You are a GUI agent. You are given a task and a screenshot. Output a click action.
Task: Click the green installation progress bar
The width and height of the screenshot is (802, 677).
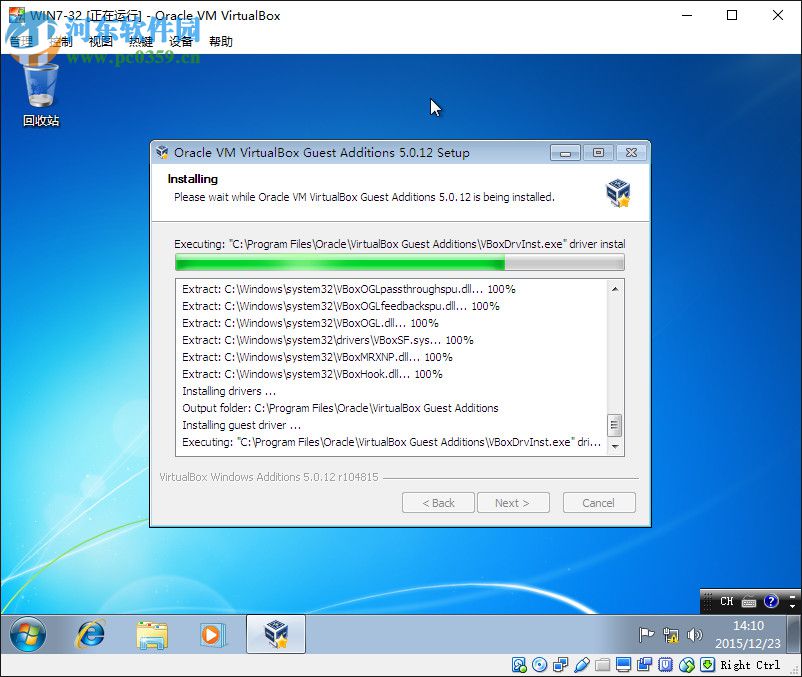pos(399,263)
